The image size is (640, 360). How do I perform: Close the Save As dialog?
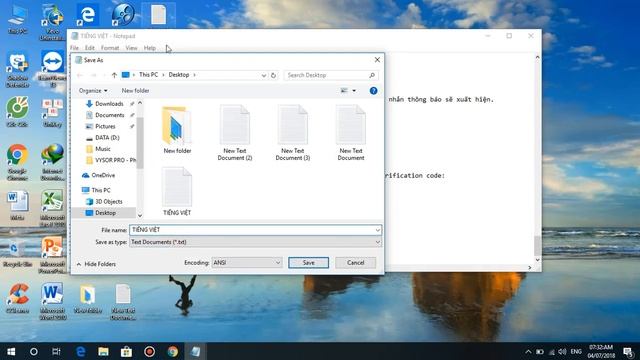point(377,60)
